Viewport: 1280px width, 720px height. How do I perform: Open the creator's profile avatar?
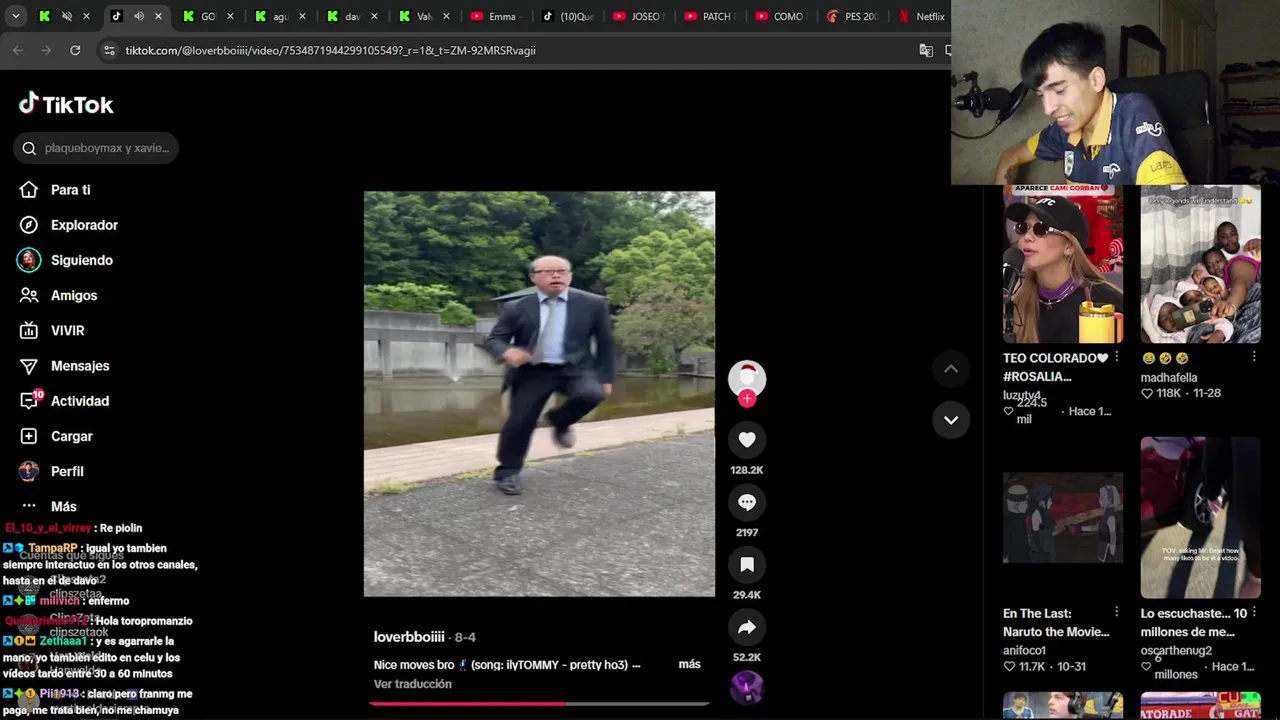point(747,378)
